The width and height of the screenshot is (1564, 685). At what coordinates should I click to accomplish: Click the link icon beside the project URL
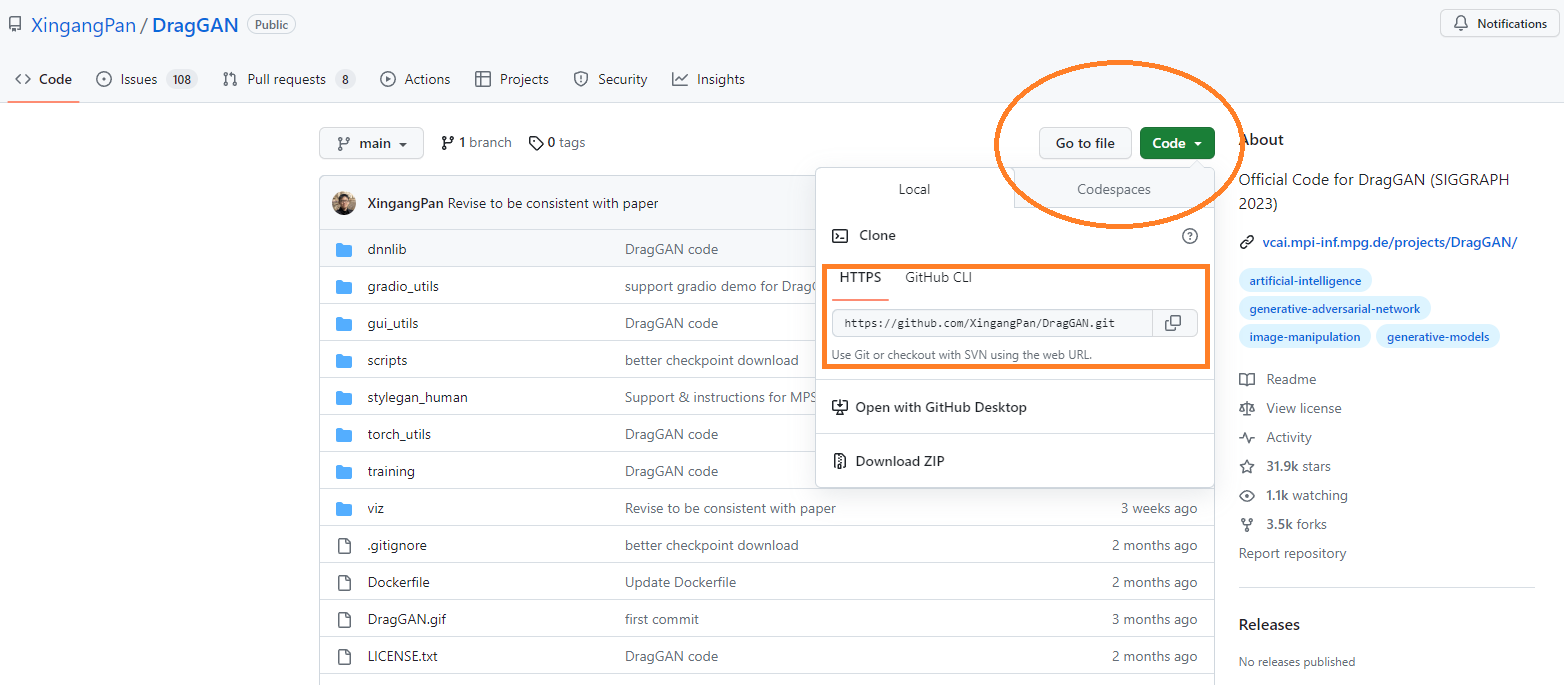pos(1246,242)
